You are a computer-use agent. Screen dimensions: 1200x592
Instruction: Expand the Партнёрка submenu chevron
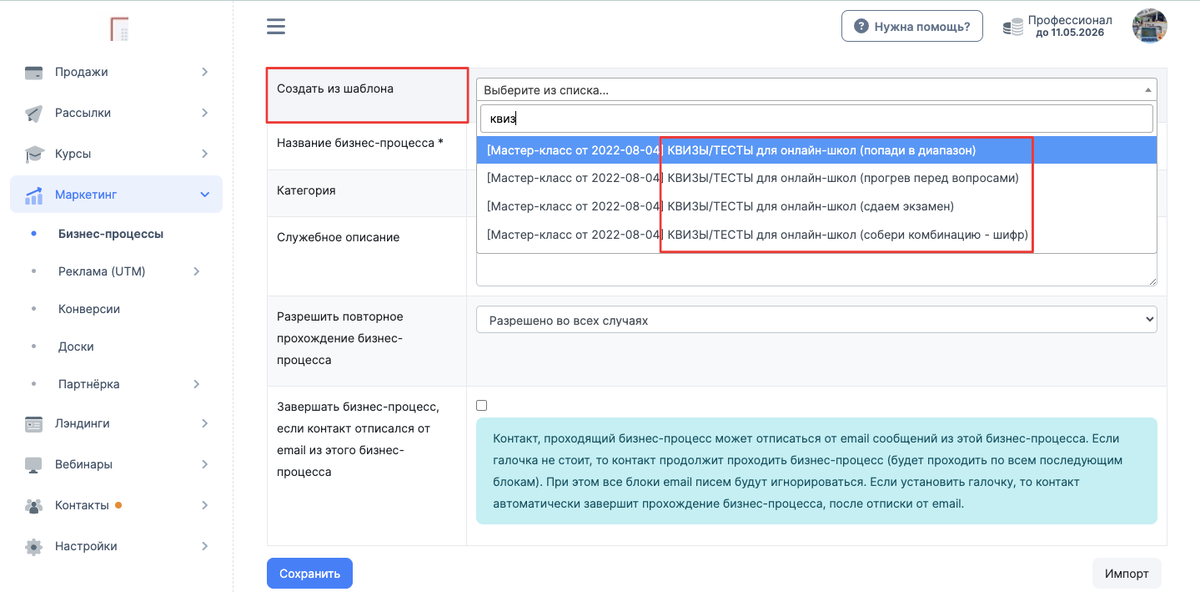pyautogui.click(x=197, y=384)
